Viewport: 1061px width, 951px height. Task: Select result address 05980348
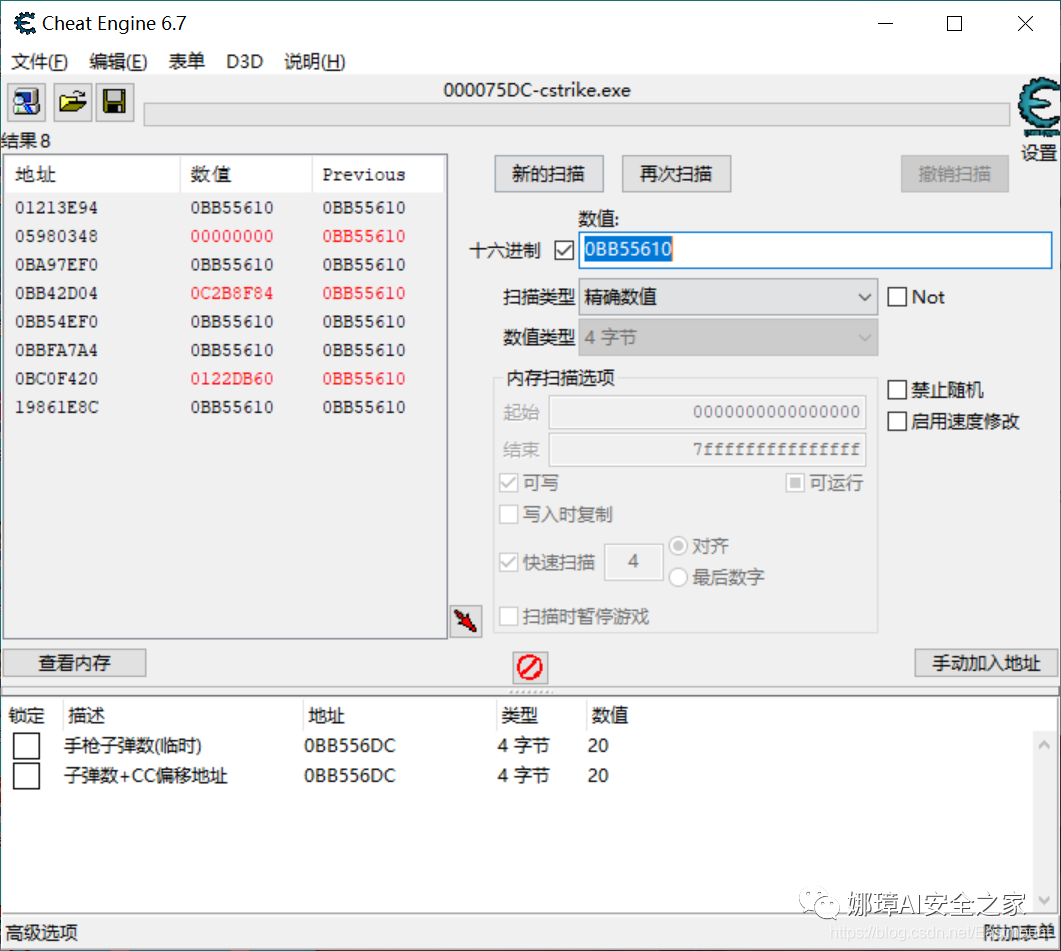56,236
